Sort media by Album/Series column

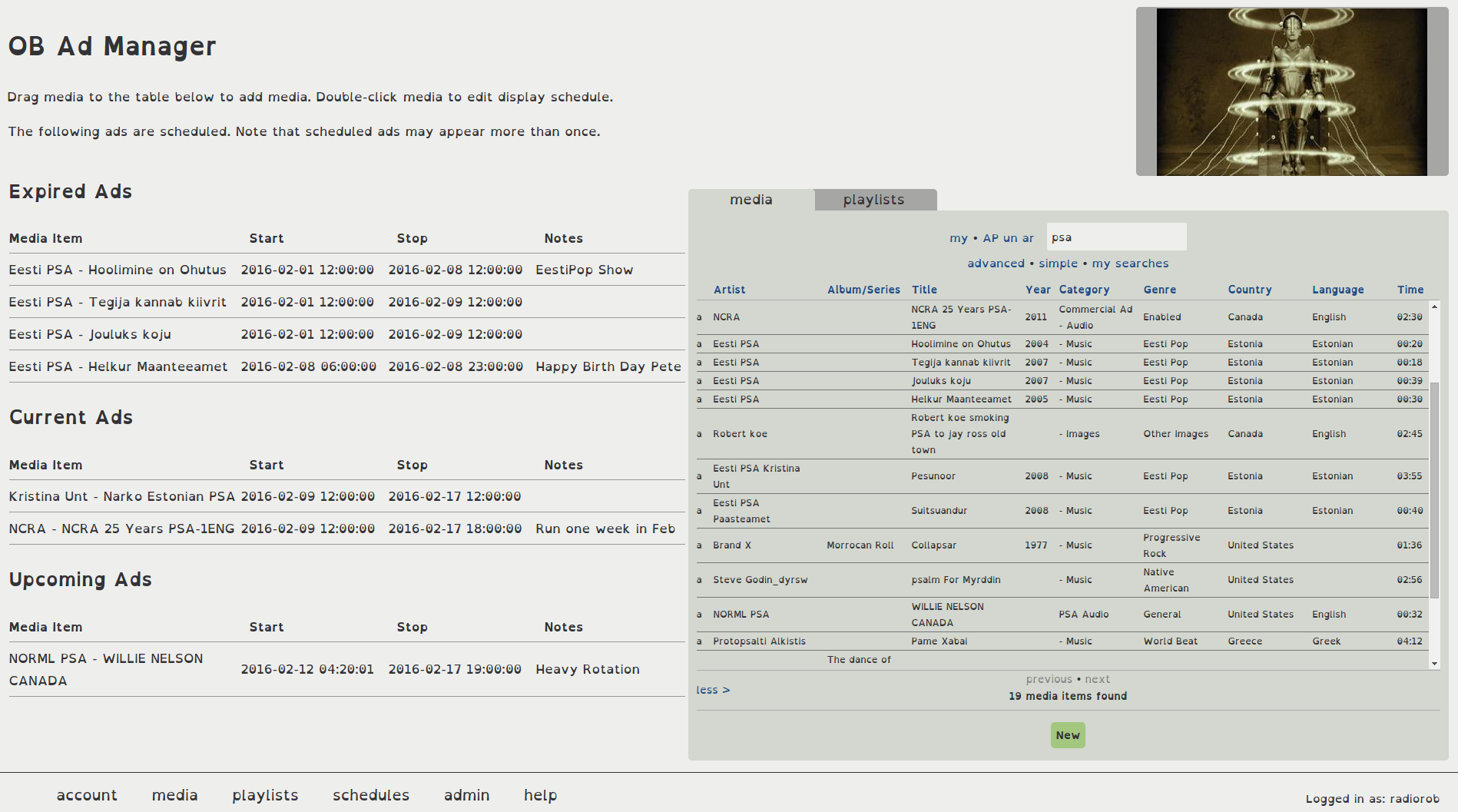tap(863, 290)
